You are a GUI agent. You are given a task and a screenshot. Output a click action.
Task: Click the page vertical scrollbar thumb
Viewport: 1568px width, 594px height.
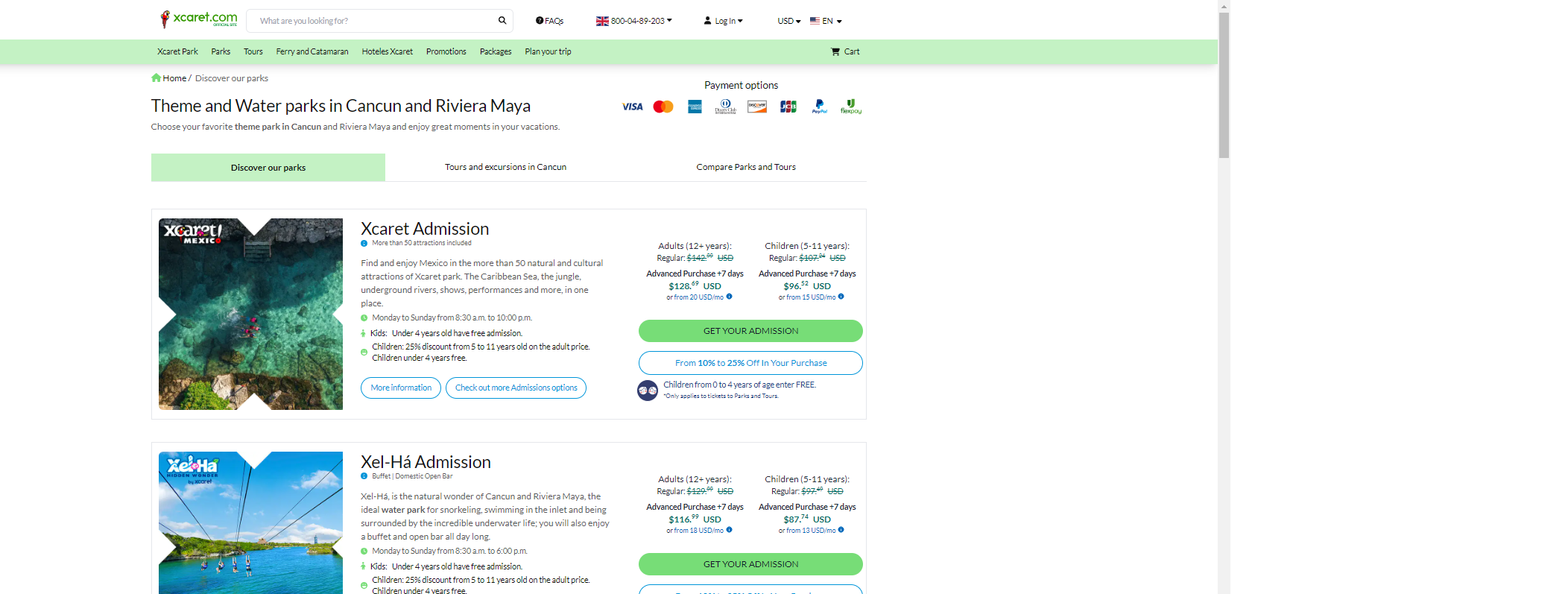(1224, 85)
